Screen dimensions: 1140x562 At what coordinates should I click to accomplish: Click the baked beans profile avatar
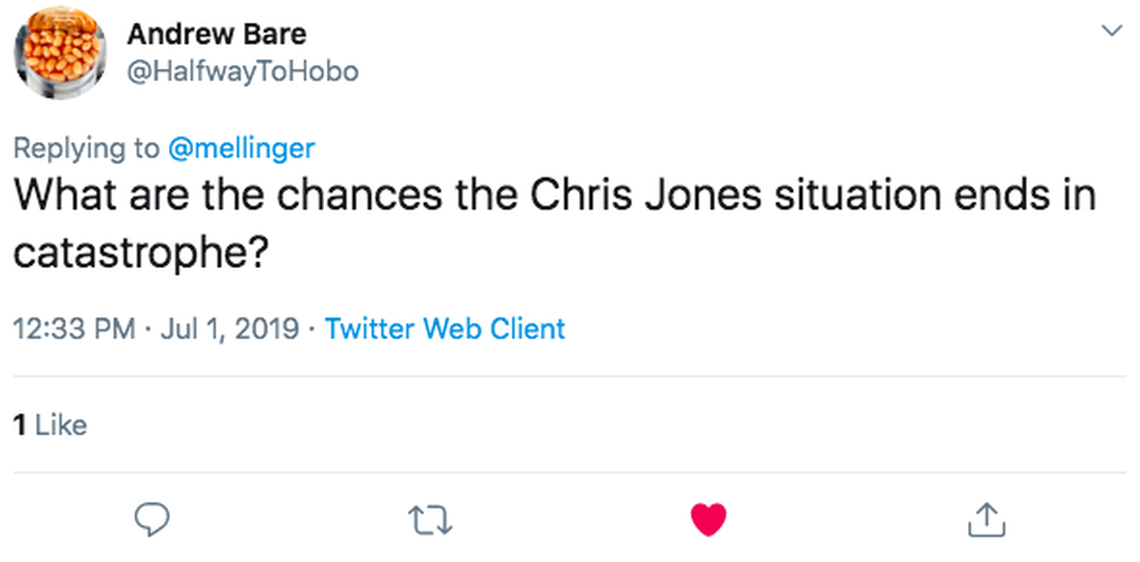click(x=61, y=53)
